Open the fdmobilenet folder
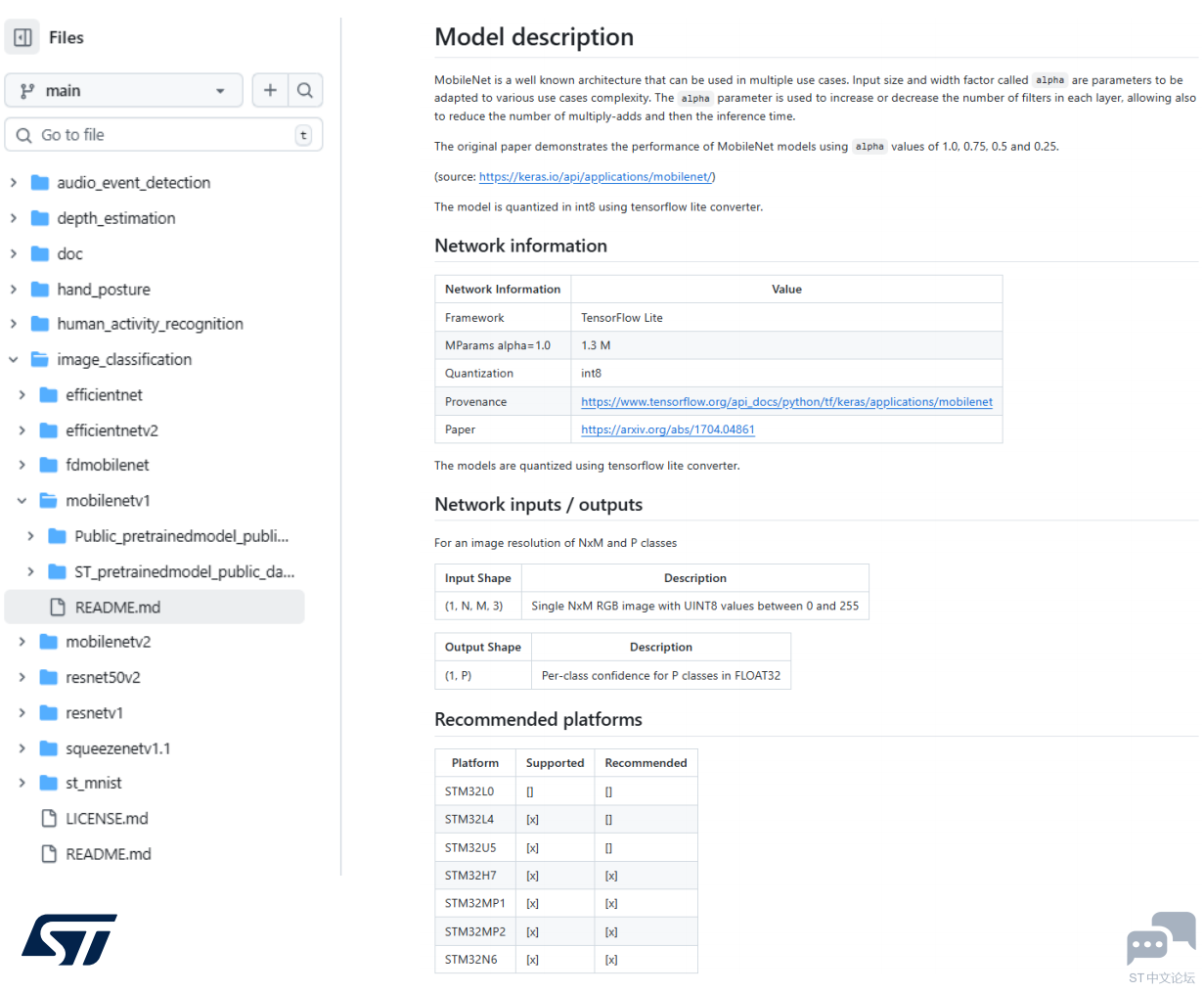 108,465
